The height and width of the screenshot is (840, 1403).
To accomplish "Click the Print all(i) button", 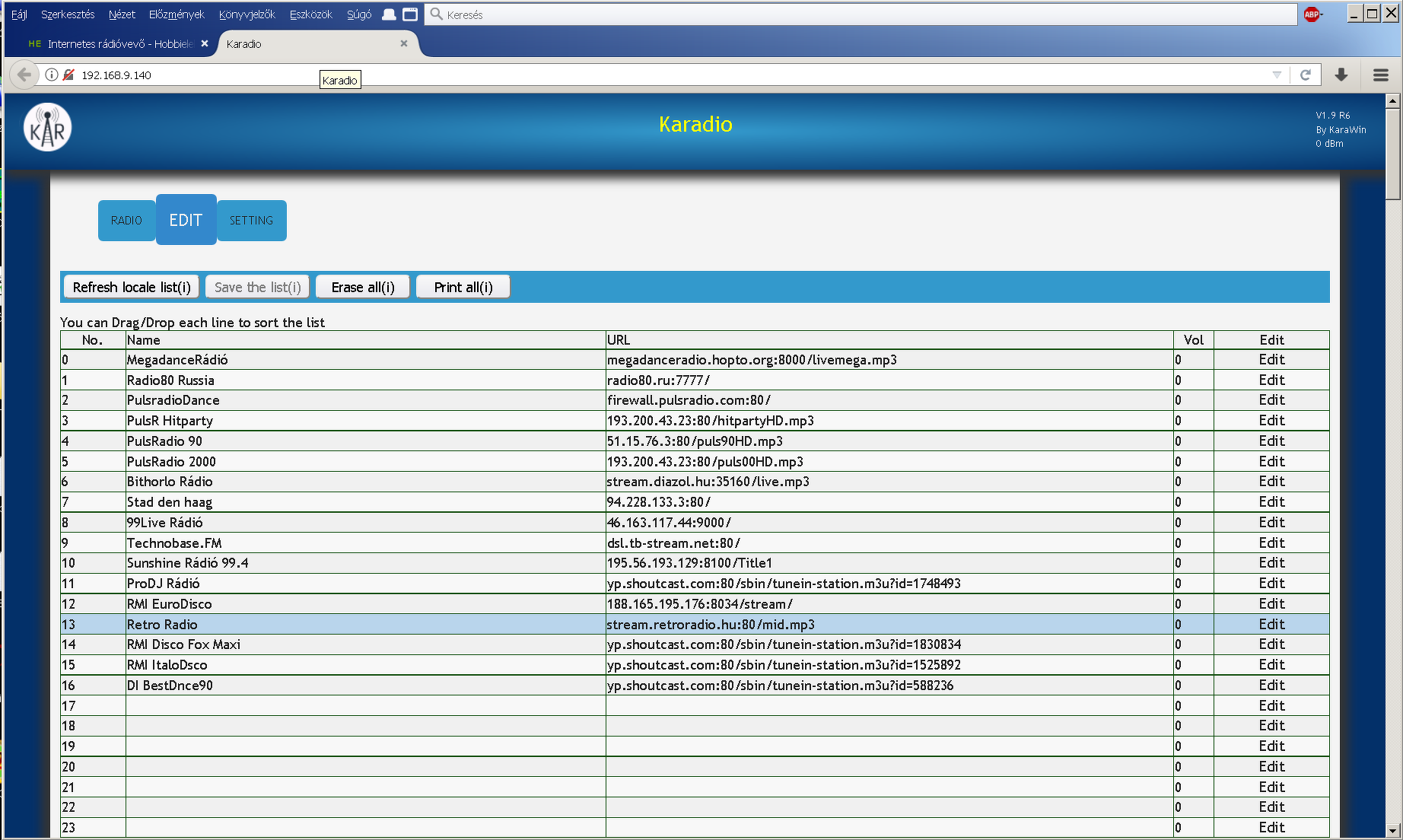I will coord(463,287).
